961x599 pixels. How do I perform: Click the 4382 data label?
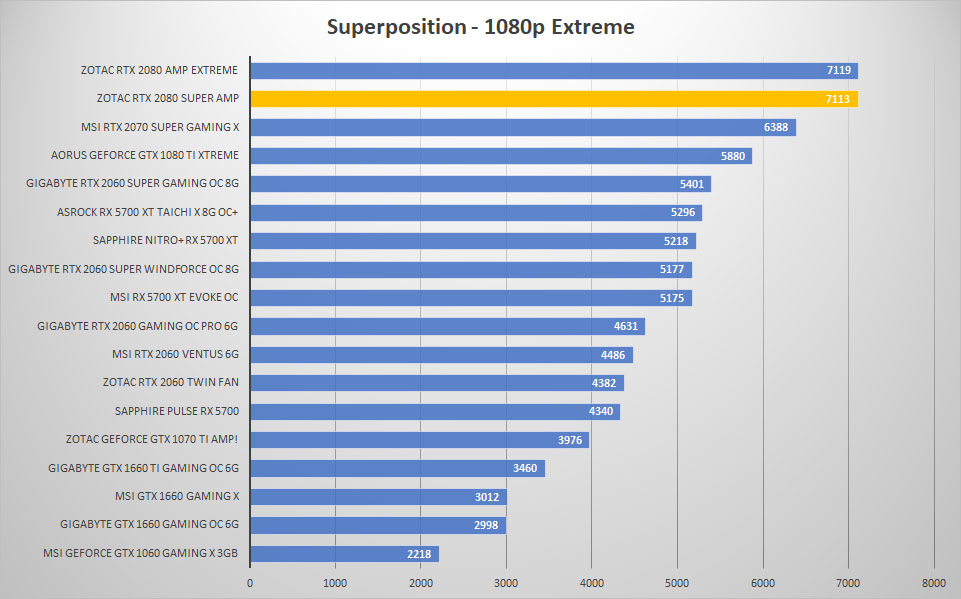(x=604, y=383)
